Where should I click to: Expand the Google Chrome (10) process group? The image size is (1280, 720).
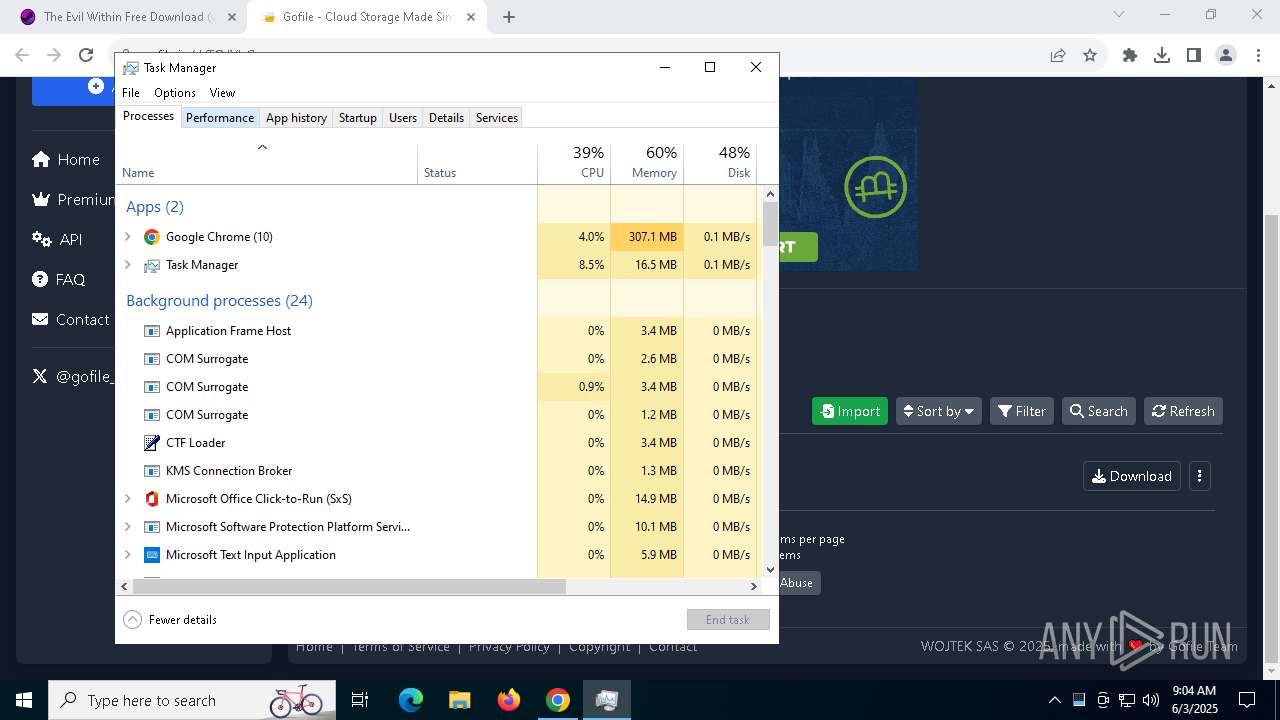[127, 237]
